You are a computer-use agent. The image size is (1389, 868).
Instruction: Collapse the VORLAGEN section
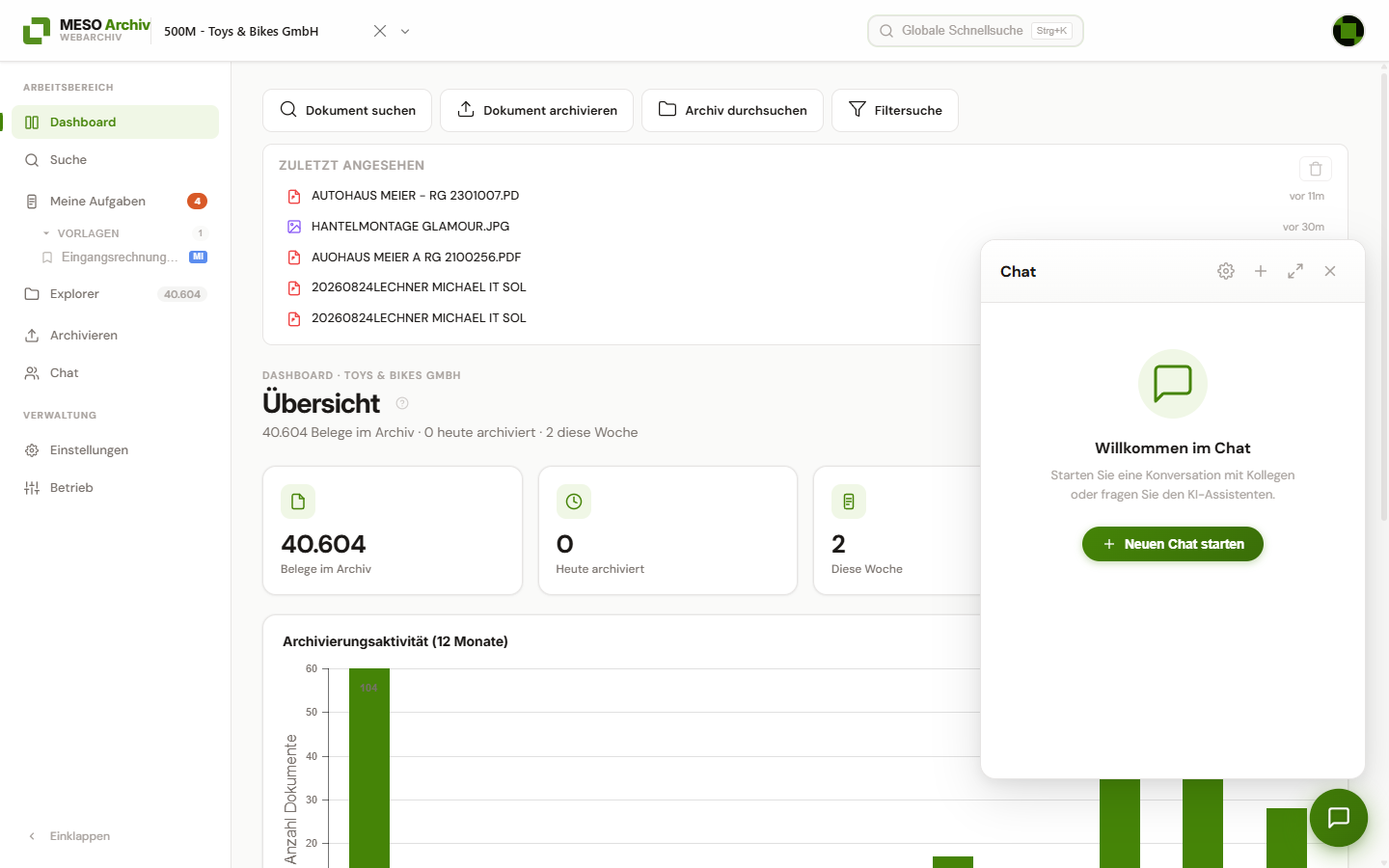(45, 233)
